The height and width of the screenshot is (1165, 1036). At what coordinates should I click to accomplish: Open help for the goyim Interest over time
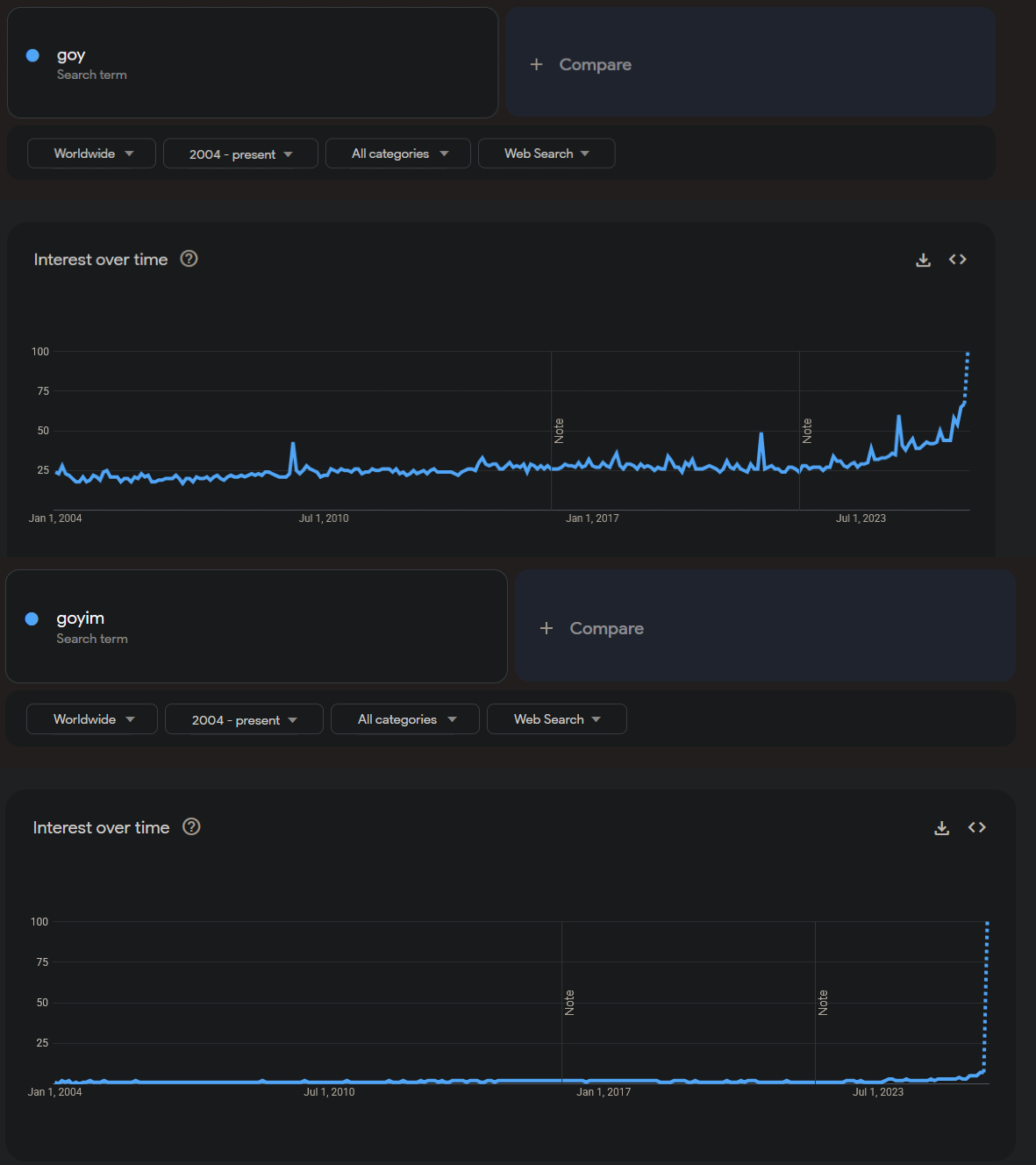coord(191,826)
